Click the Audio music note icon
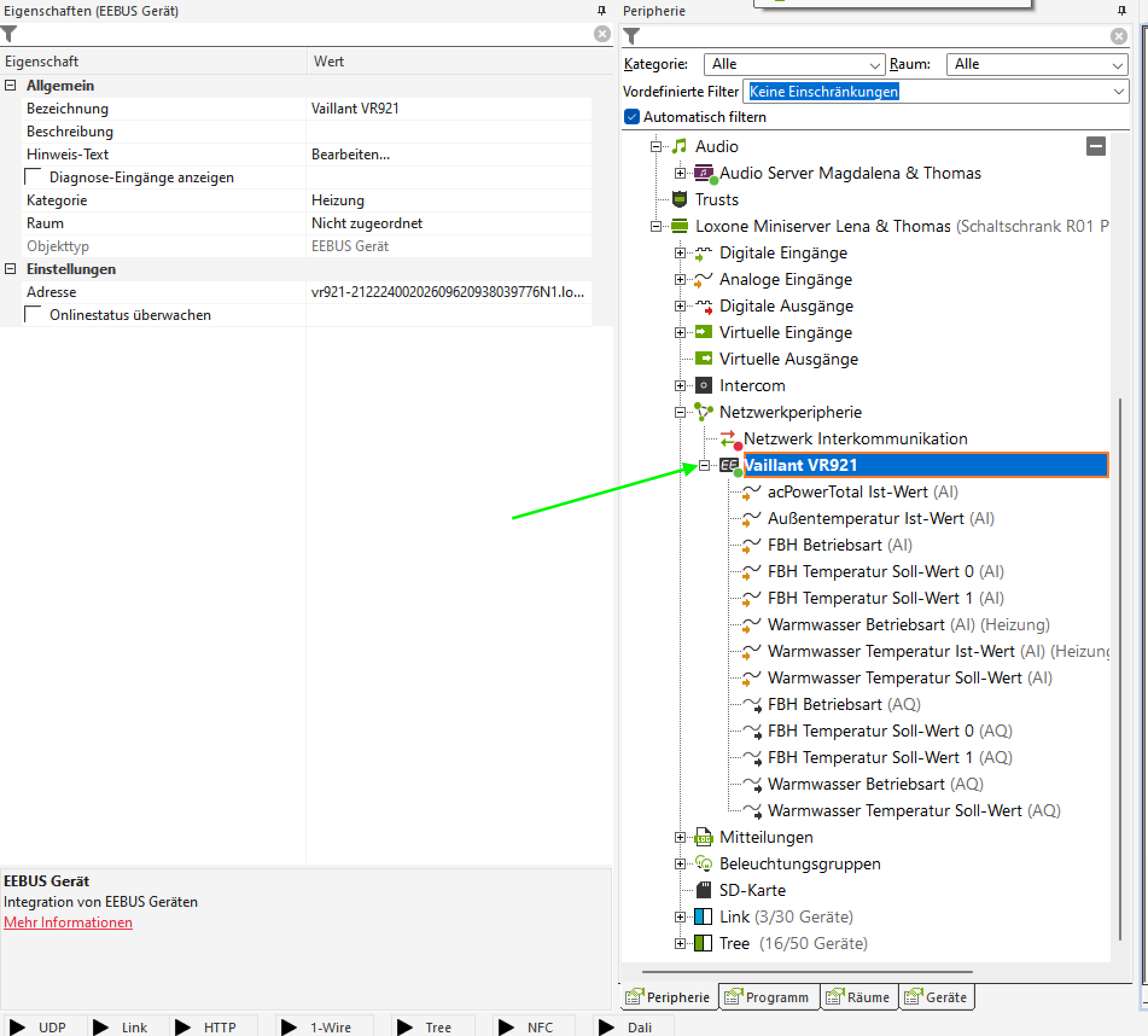This screenshot has width=1148, height=1036. 680,146
